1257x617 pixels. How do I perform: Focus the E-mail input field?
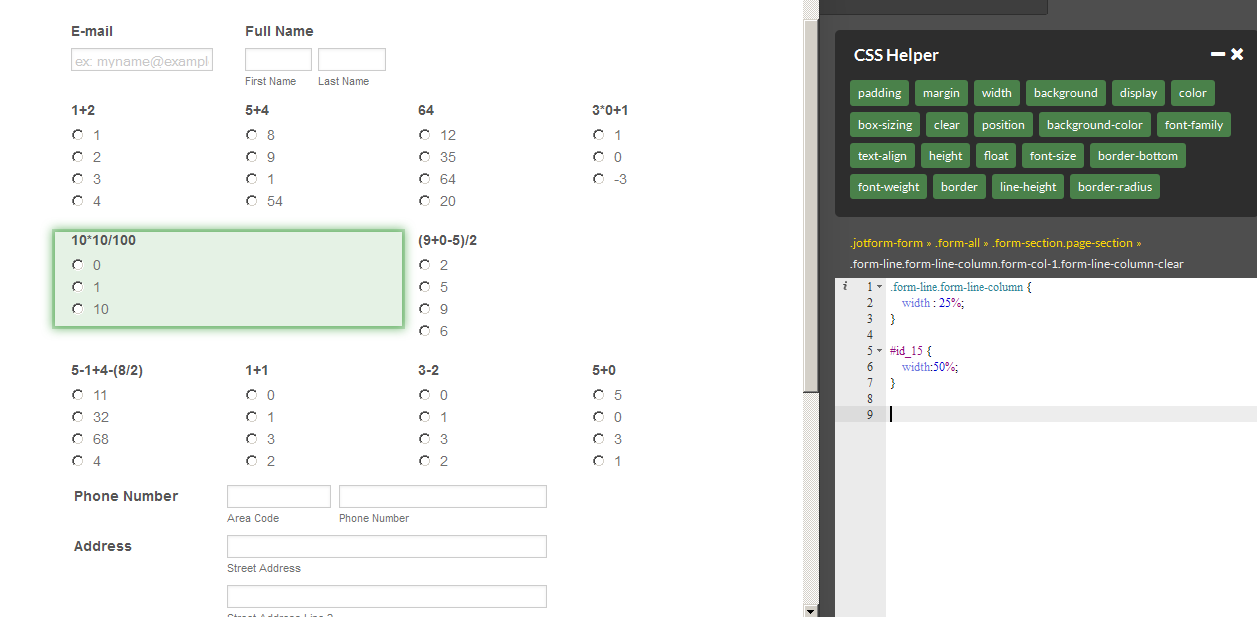[142, 61]
